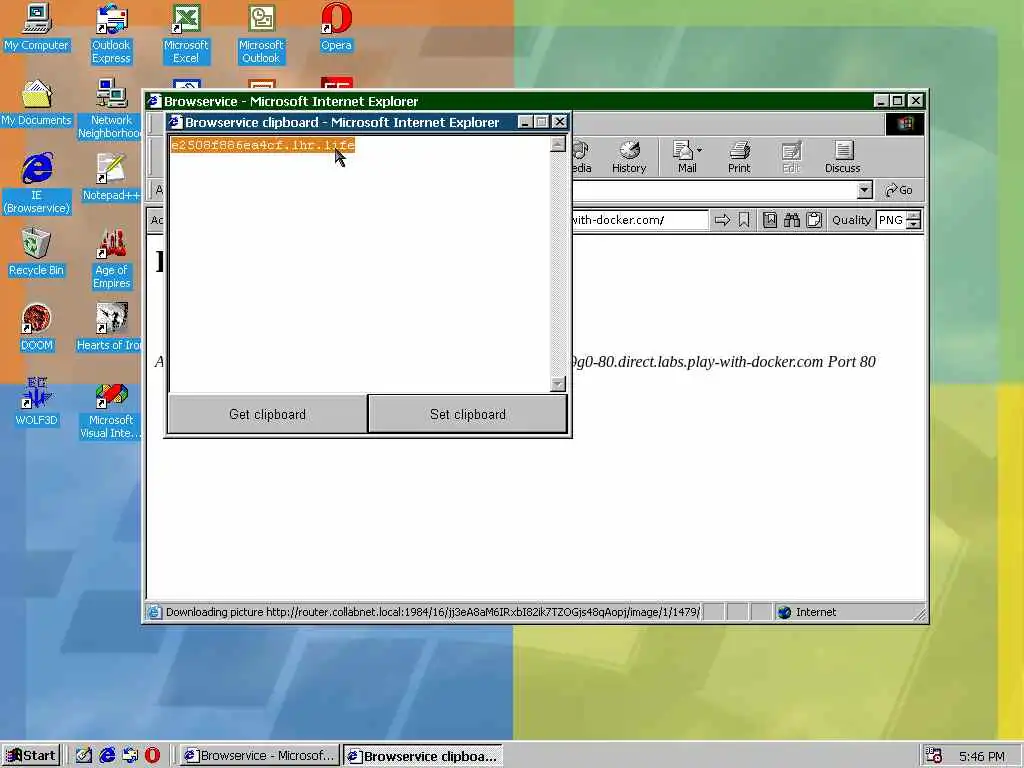Click the Browservice find binoculars icon
Image resolution: width=1024 pixels, height=768 pixels.
792,220
